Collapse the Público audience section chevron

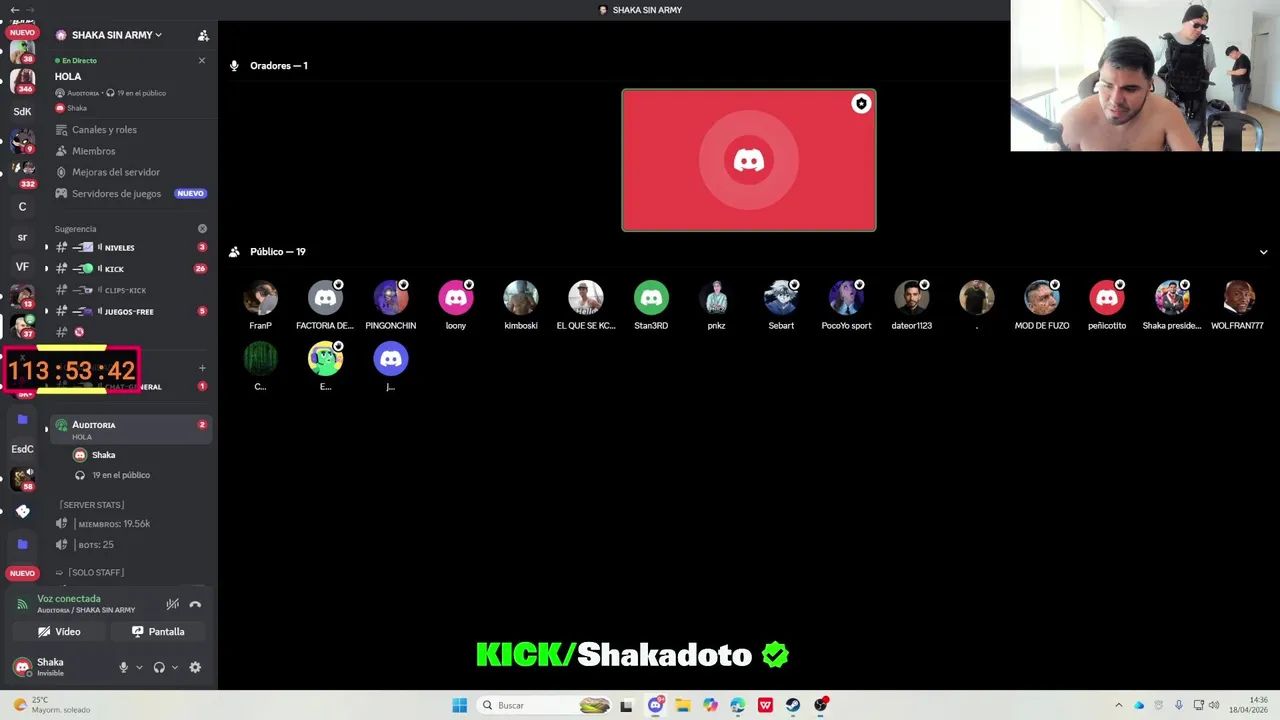click(x=1263, y=252)
